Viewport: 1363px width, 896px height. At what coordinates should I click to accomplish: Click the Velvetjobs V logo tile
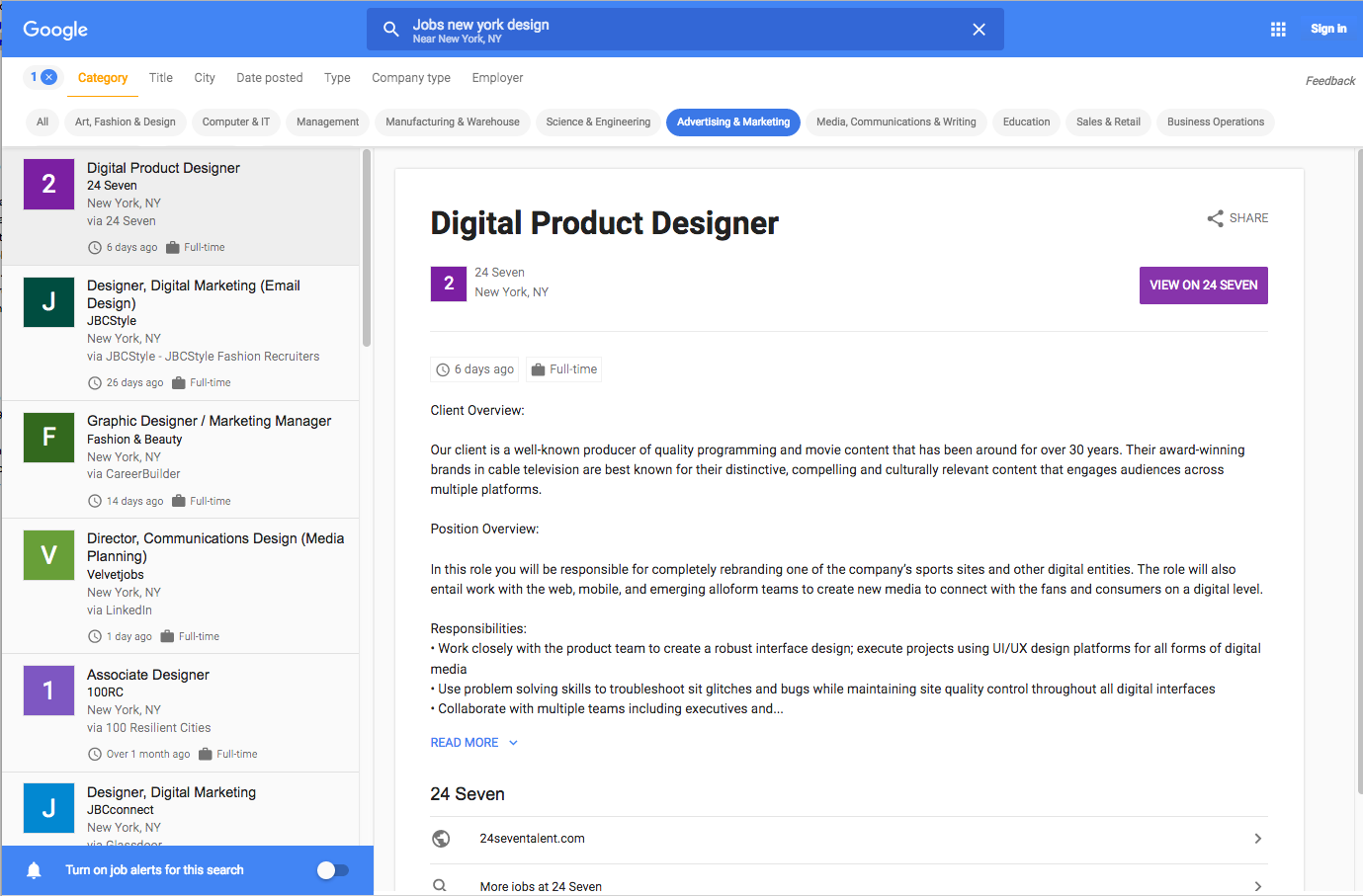point(48,554)
